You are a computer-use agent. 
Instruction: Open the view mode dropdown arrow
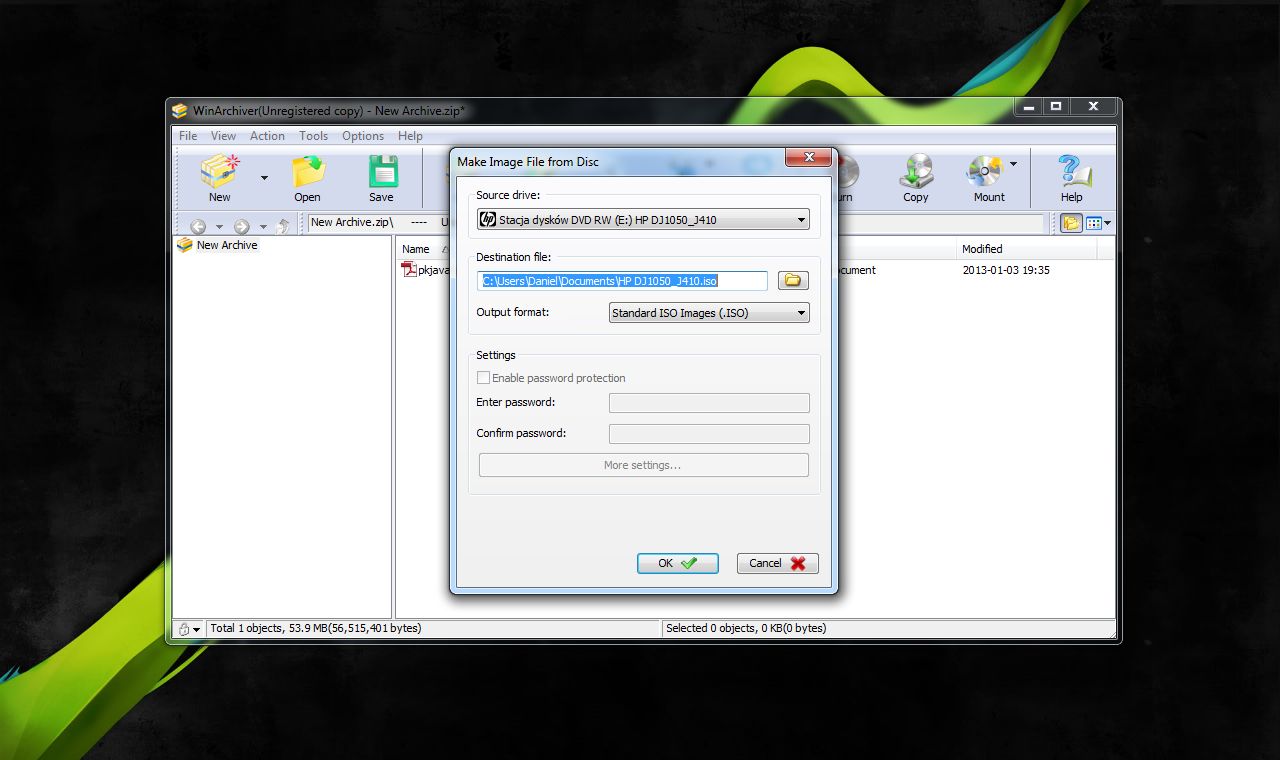point(1107,224)
